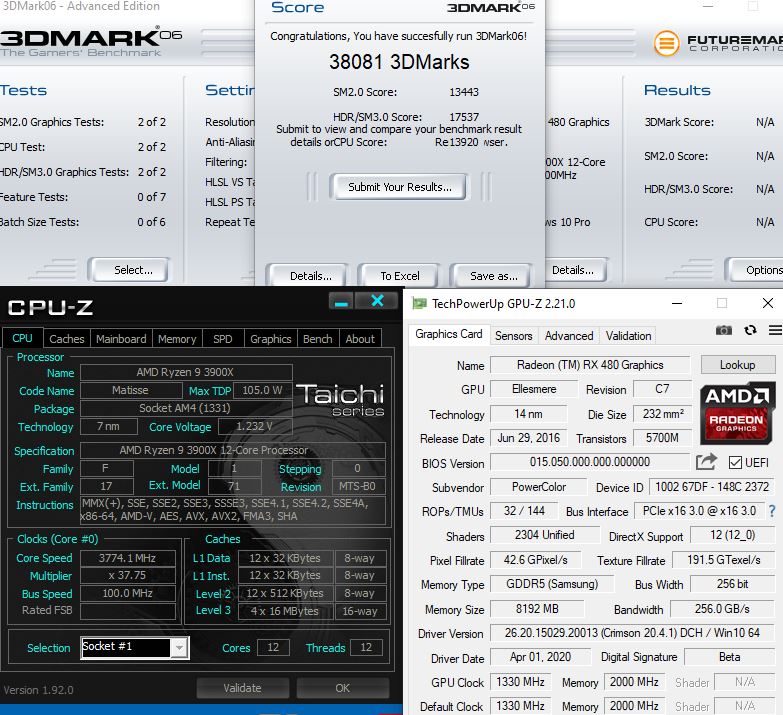
Task: Click the Cores count field in CPU-Z
Action: pyautogui.click(x=273, y=647)
